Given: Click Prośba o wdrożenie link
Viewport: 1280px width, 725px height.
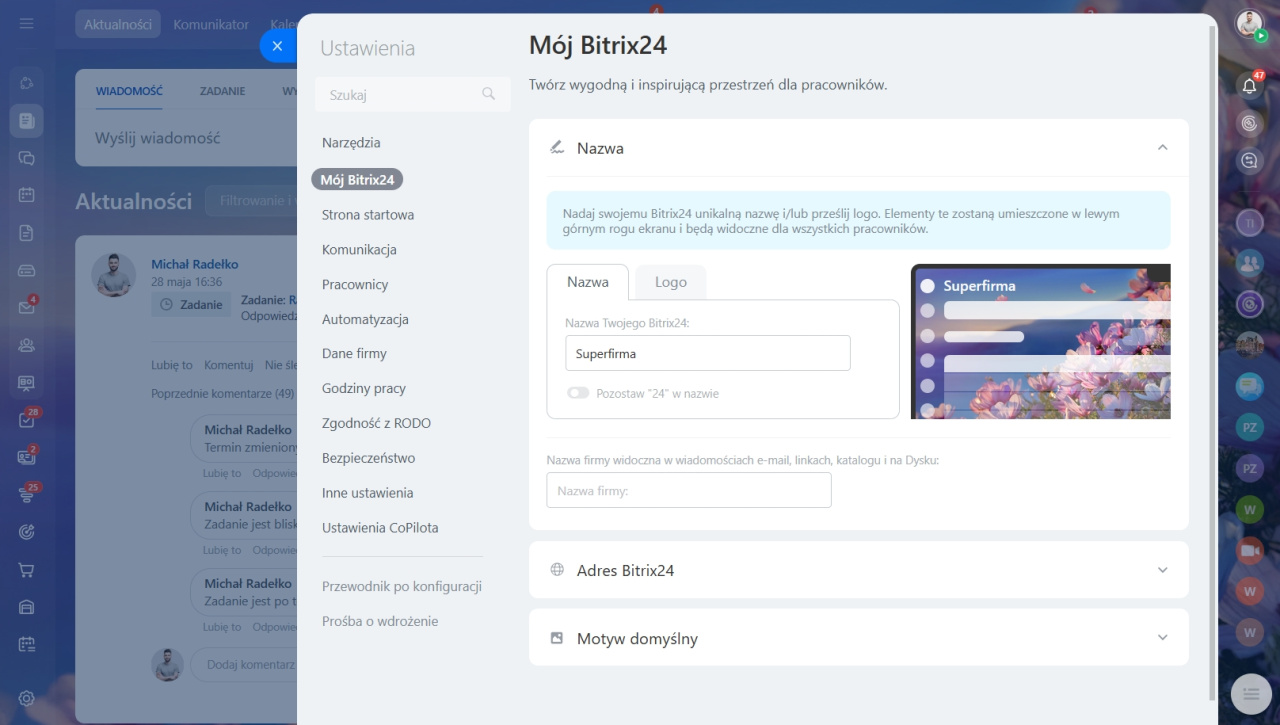Looking at the screenshot, I should [380, 622].
